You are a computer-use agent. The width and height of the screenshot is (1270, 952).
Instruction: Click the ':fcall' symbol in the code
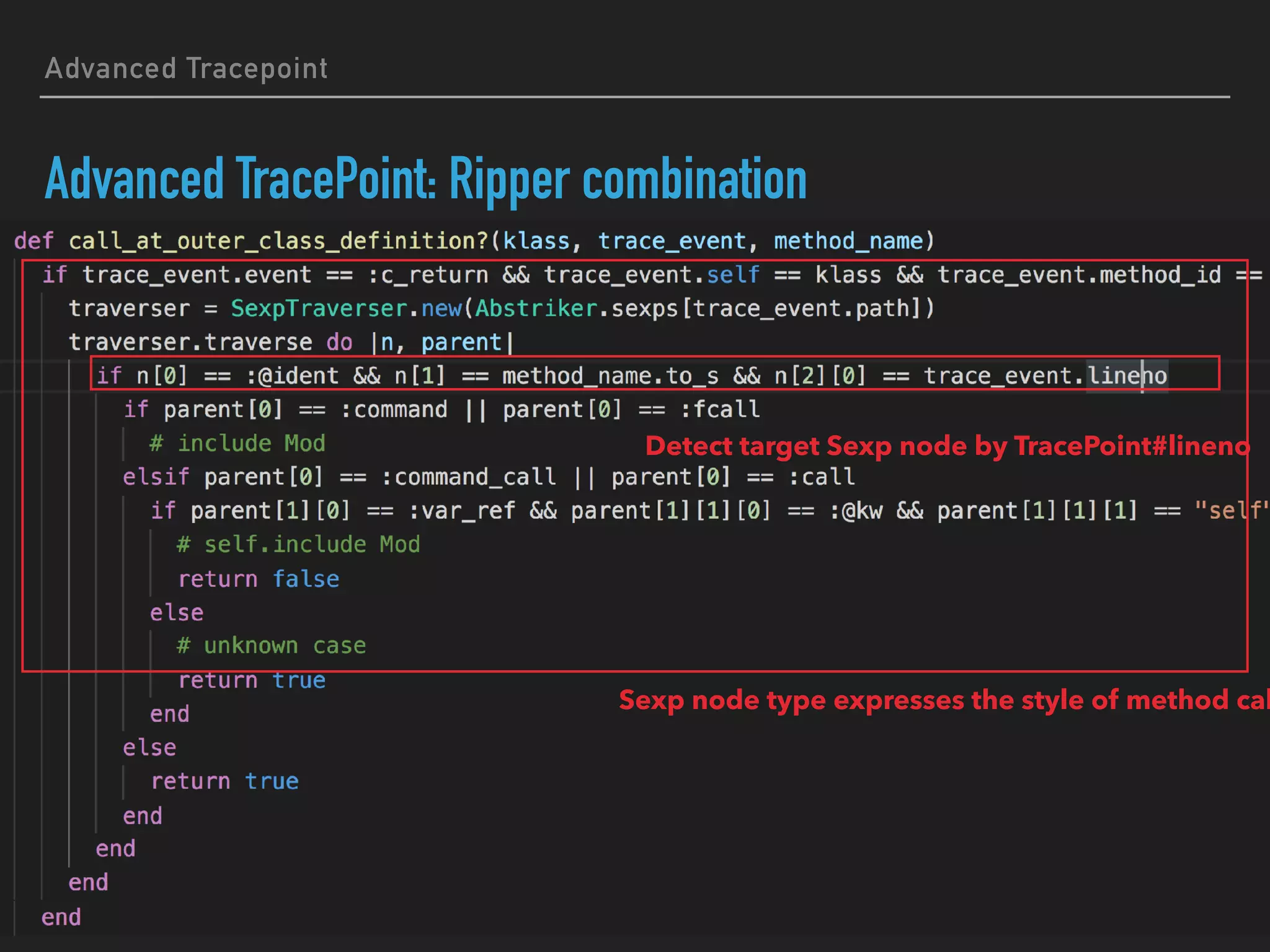(720, 410)
